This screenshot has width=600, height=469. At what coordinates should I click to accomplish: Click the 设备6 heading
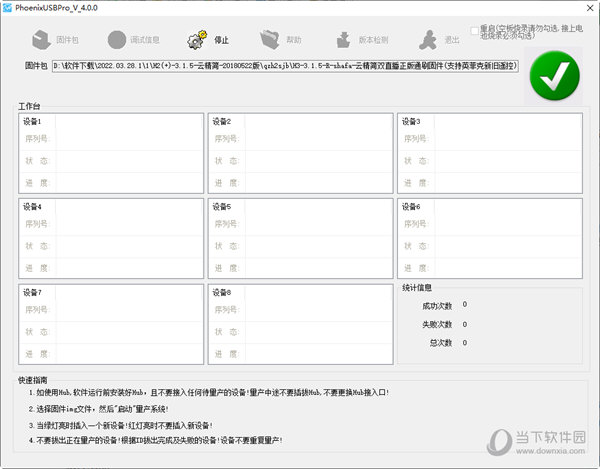[x=411, y=207]
